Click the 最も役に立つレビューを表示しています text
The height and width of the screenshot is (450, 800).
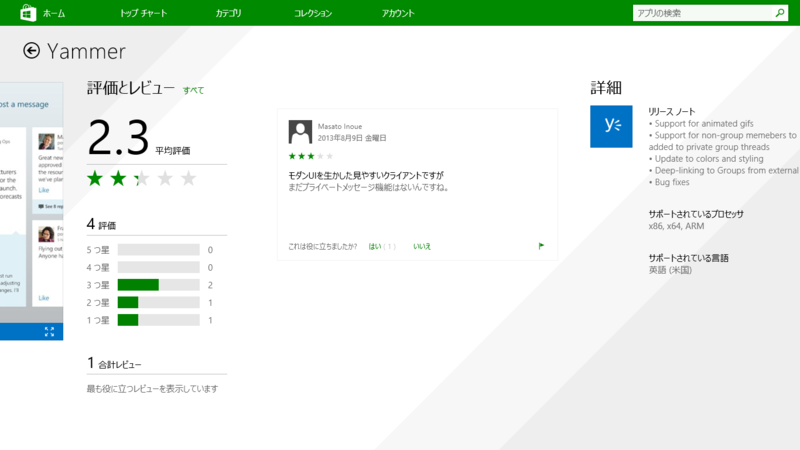[x=152, y=389]
